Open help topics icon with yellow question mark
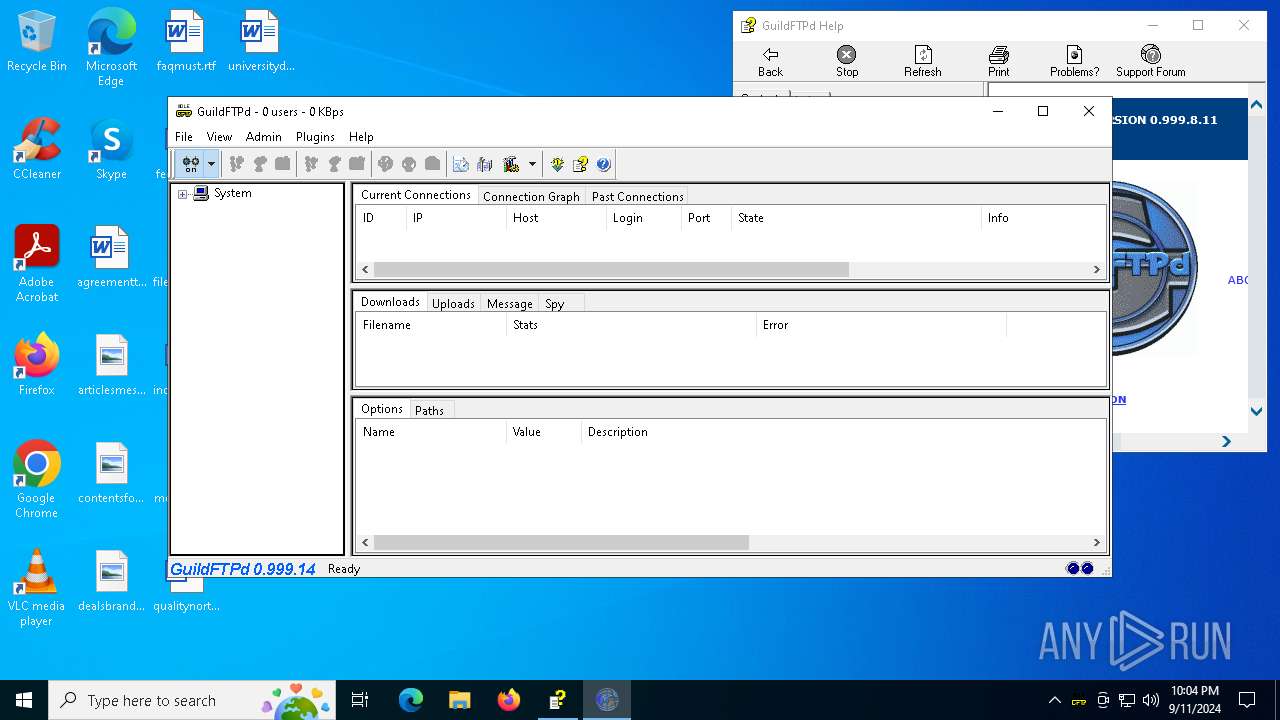 tap(580, 164)
